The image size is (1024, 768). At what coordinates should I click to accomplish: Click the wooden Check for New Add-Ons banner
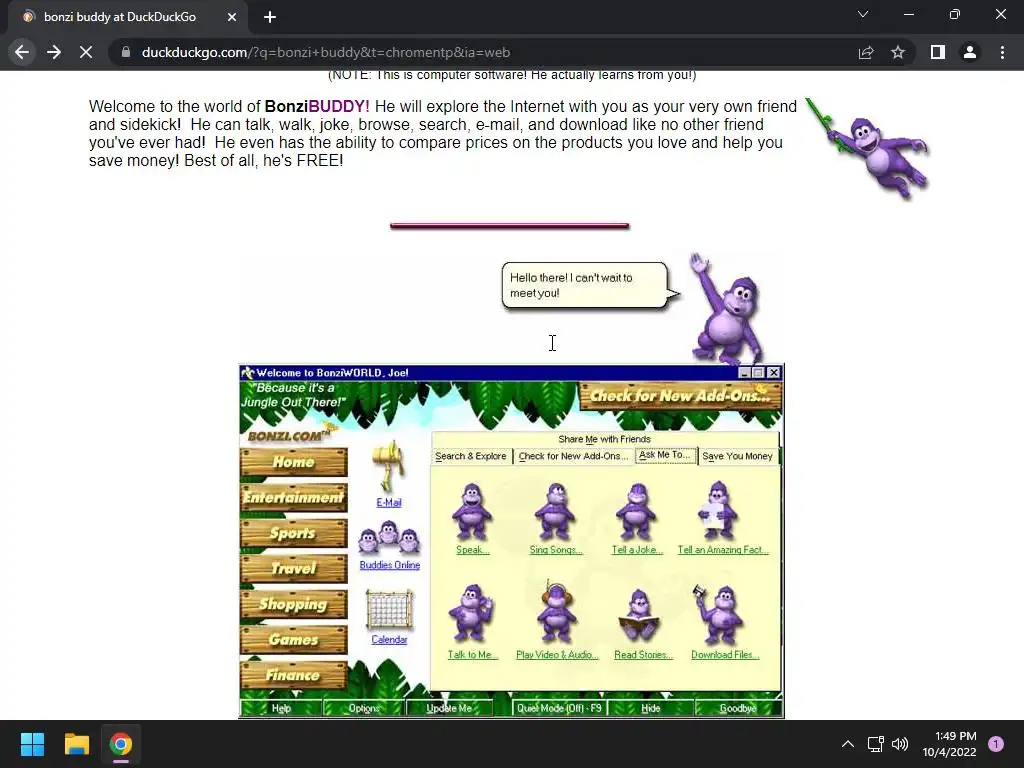(x=680, y=396)
